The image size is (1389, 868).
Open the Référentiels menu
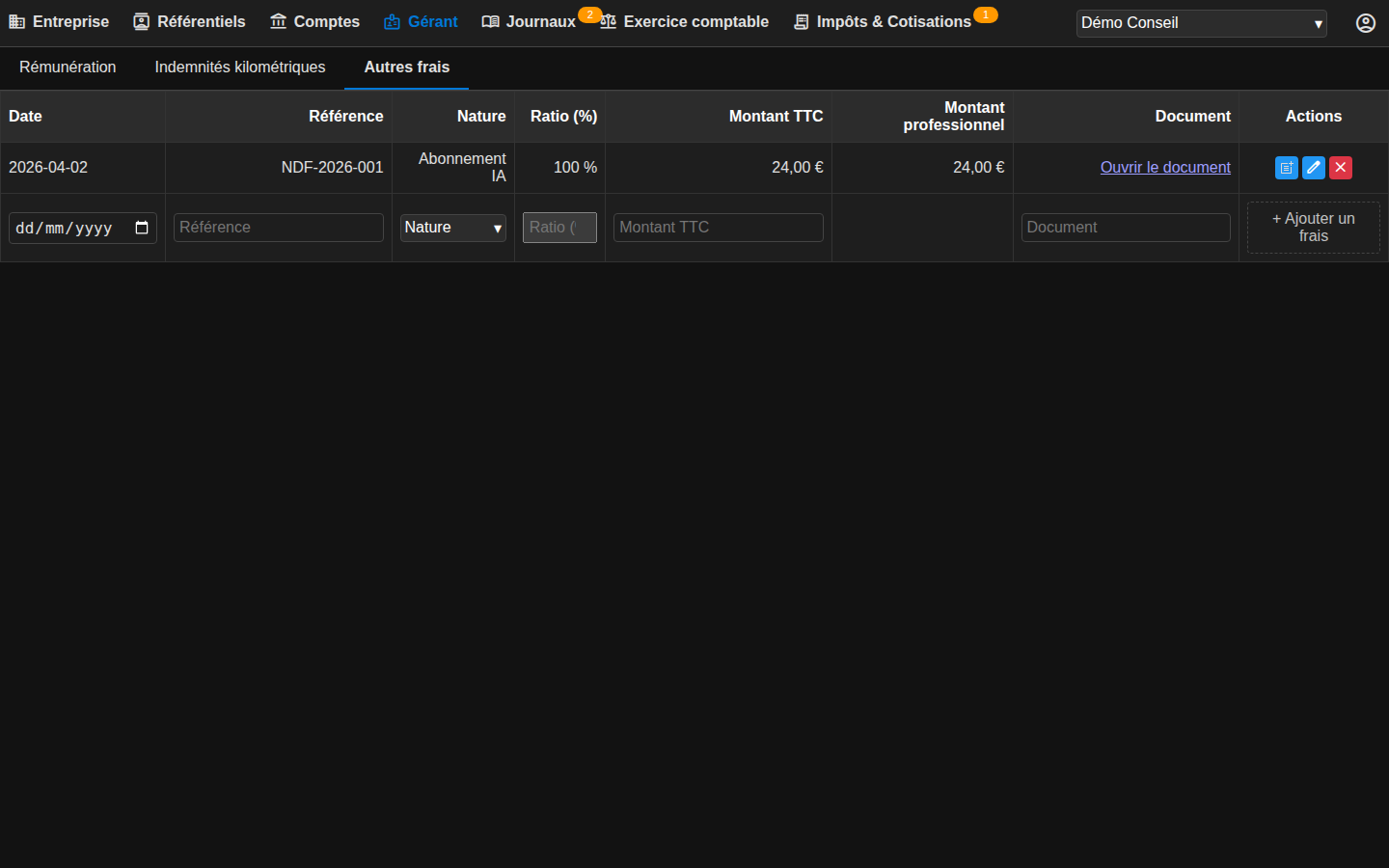189,21
